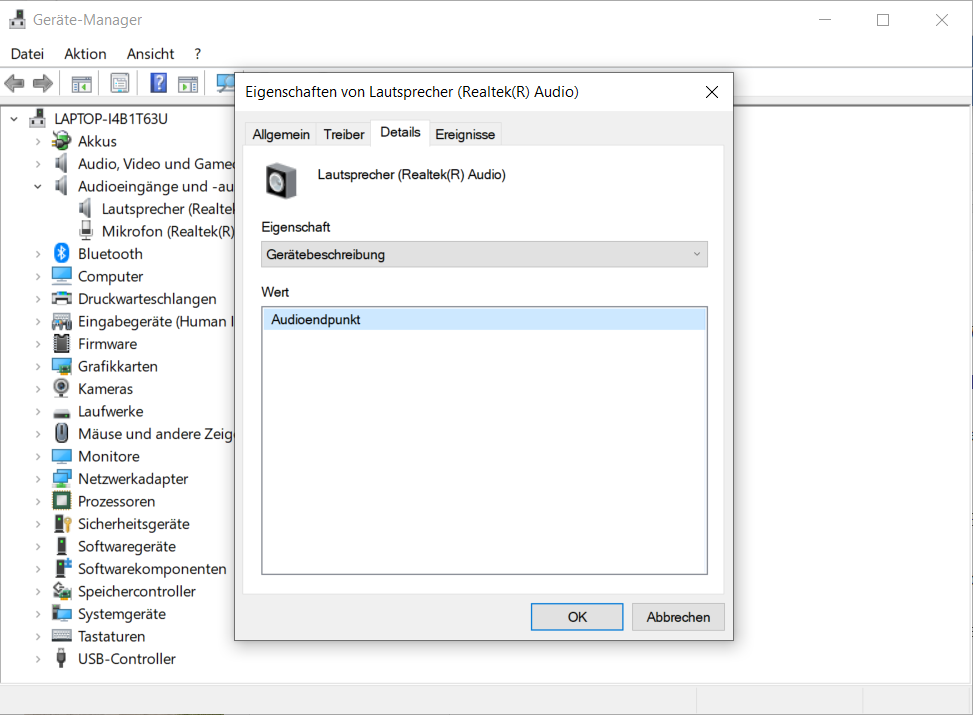Select the Eingabegeräte (Human Interface) entry
Viewport: 973px width, 715px height.
156,322
